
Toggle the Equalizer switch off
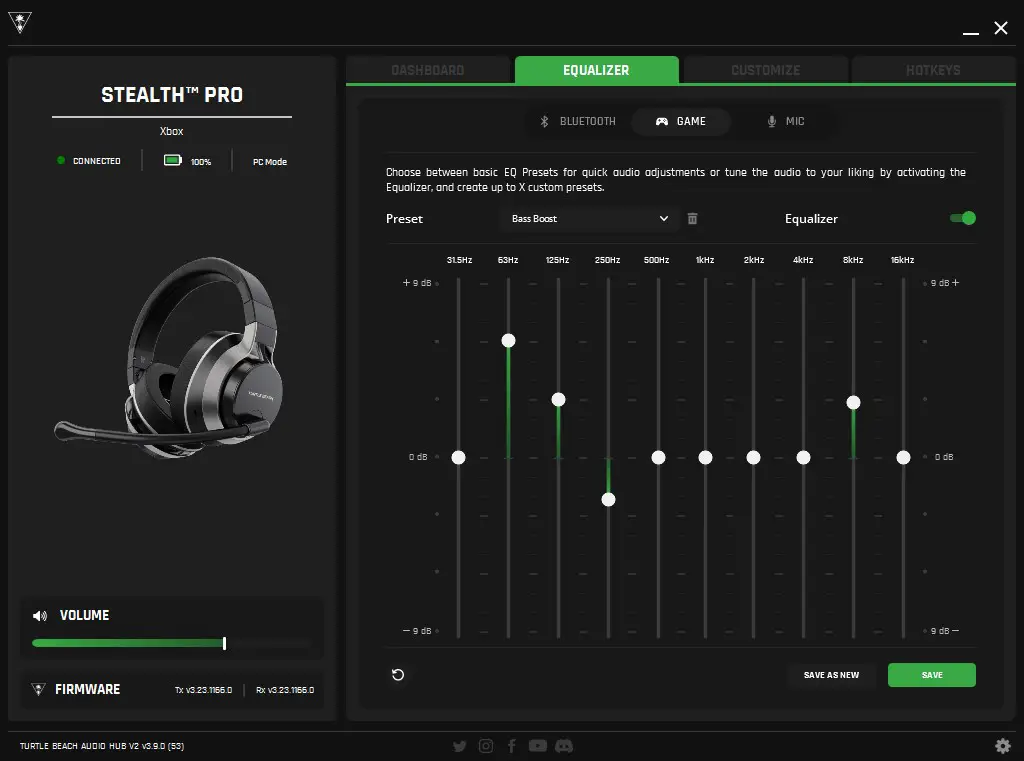click(963, 218)
